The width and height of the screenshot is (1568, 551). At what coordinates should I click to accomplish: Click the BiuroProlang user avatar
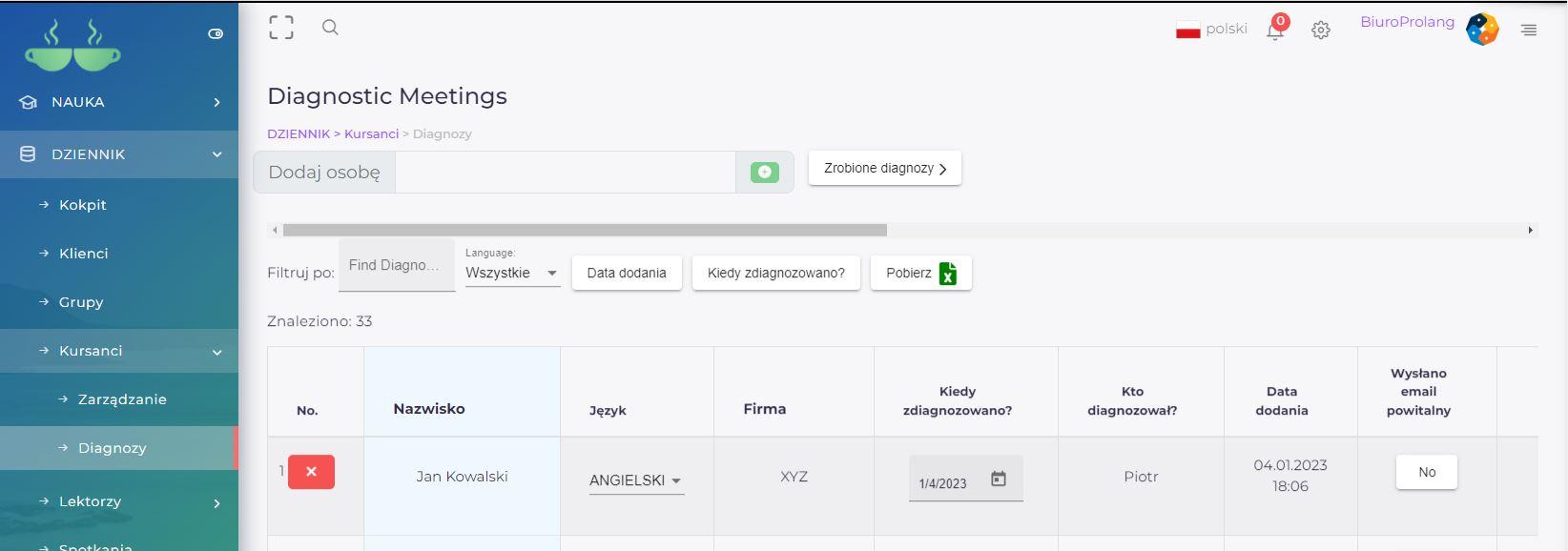tap(1481, 30)
